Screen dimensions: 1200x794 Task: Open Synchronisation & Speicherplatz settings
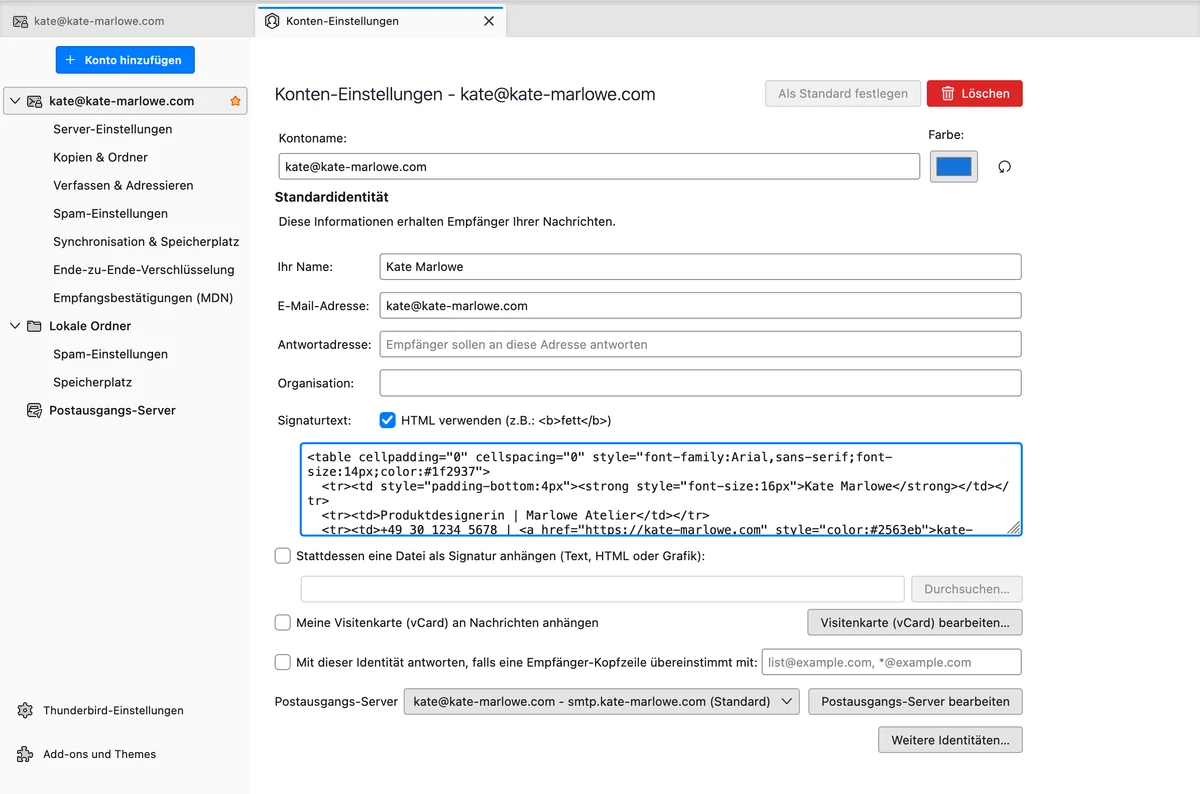(146, 241)
